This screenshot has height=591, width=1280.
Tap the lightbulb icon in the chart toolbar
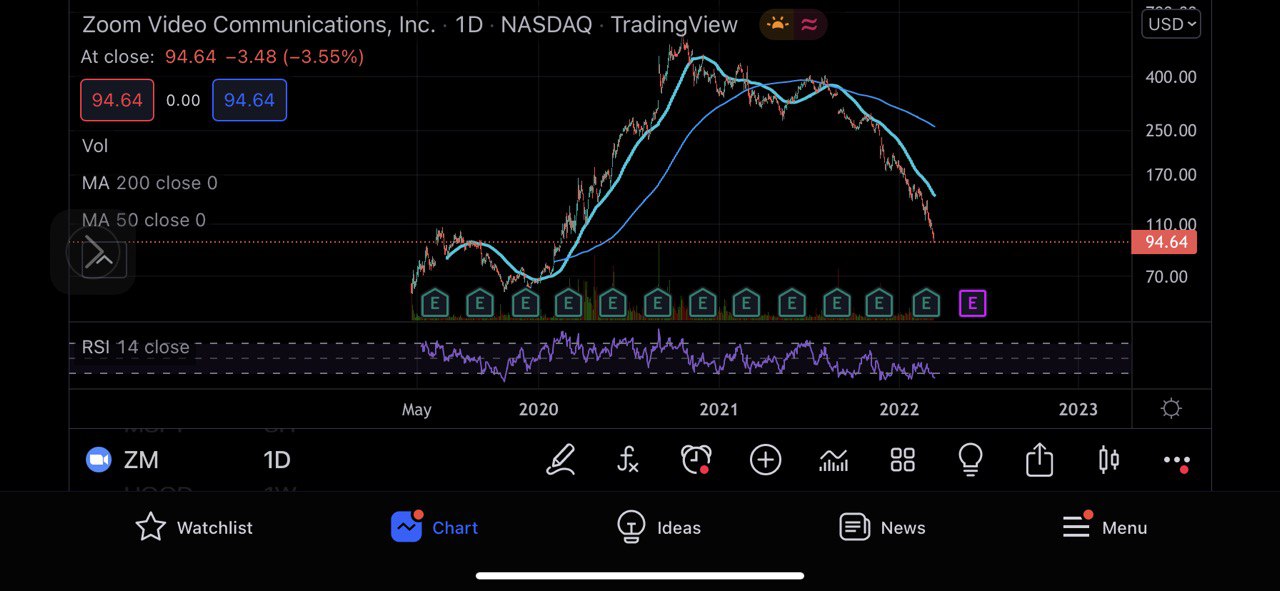click(970, 460)
